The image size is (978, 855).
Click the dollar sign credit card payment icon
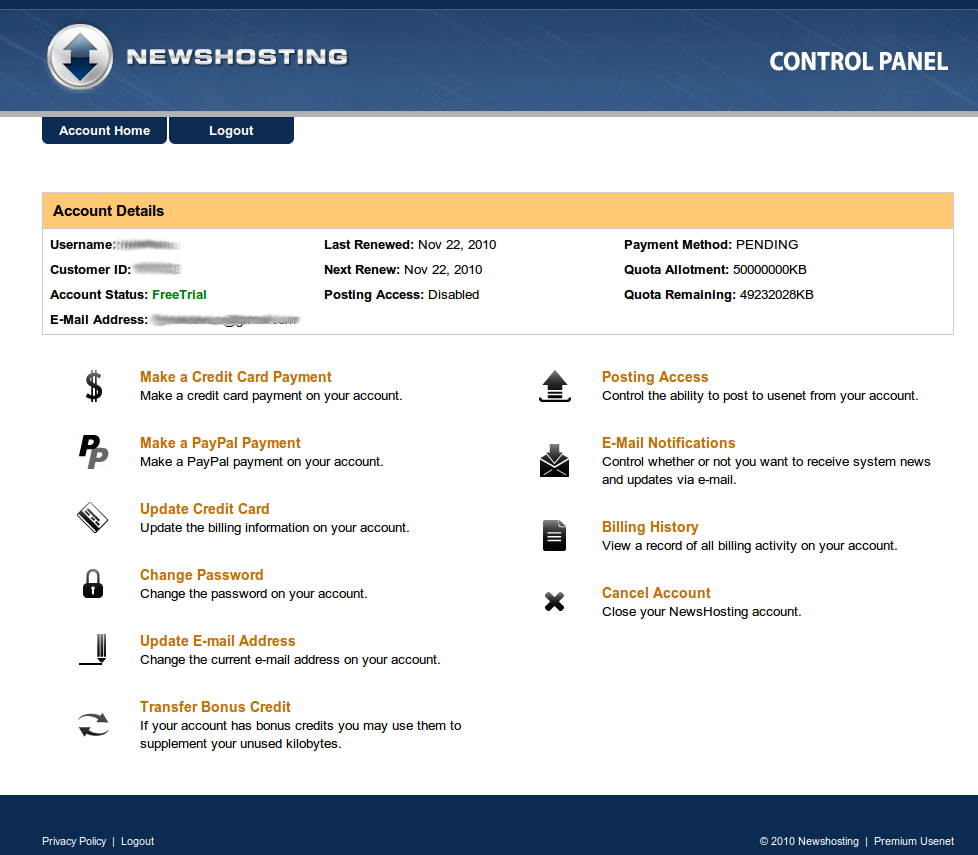pos(94,386)
